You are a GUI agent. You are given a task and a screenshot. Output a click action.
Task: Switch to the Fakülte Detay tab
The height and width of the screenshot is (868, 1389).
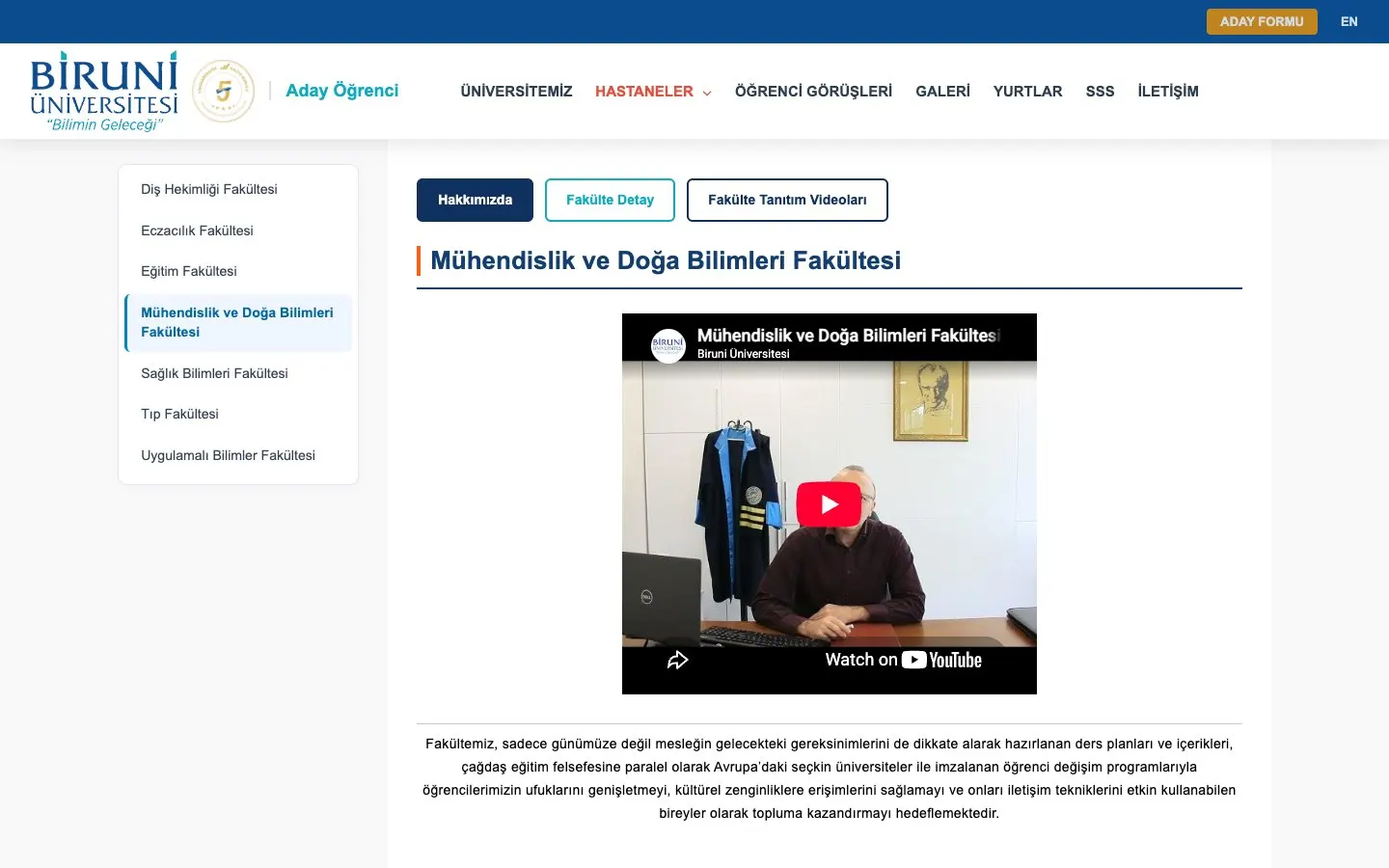[x=610, y=200]
